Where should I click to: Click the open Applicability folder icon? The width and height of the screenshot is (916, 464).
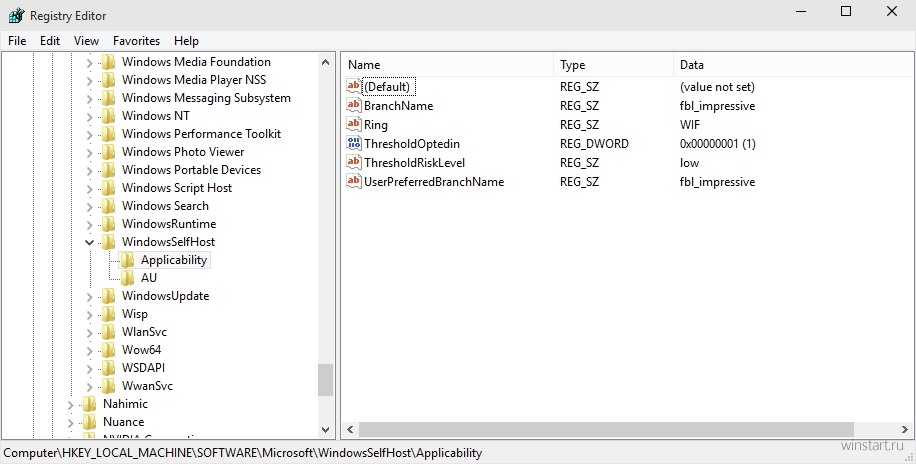(x=127, y=260)
